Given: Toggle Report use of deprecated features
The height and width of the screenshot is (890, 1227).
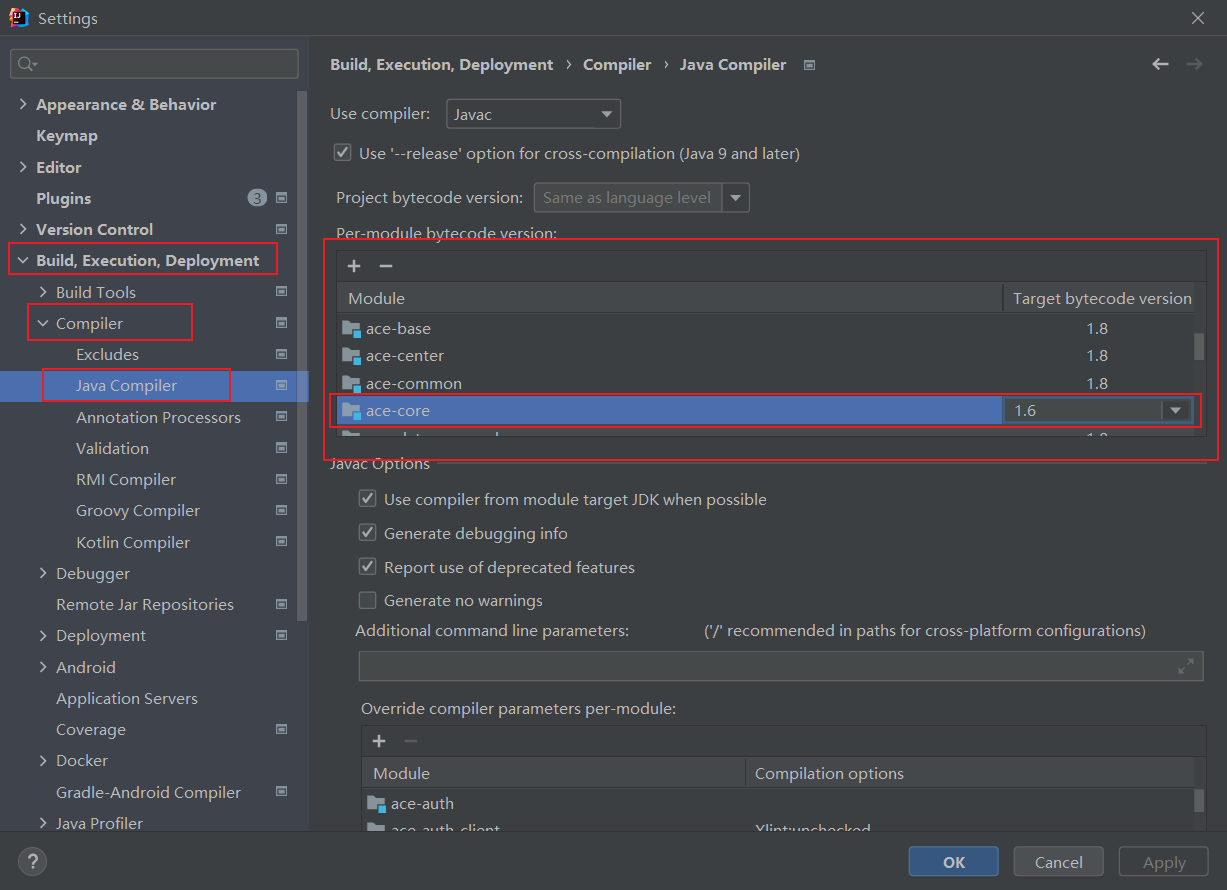Looking at the screenshot, I should tap(367, 567).
